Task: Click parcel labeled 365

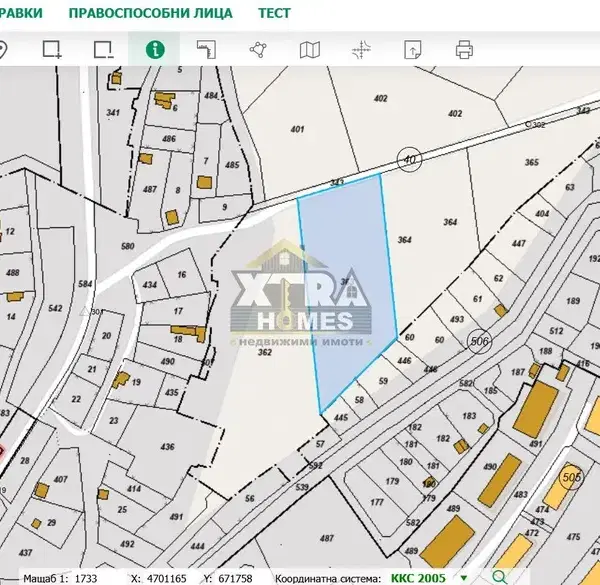Action: click(x=532, y=162)
